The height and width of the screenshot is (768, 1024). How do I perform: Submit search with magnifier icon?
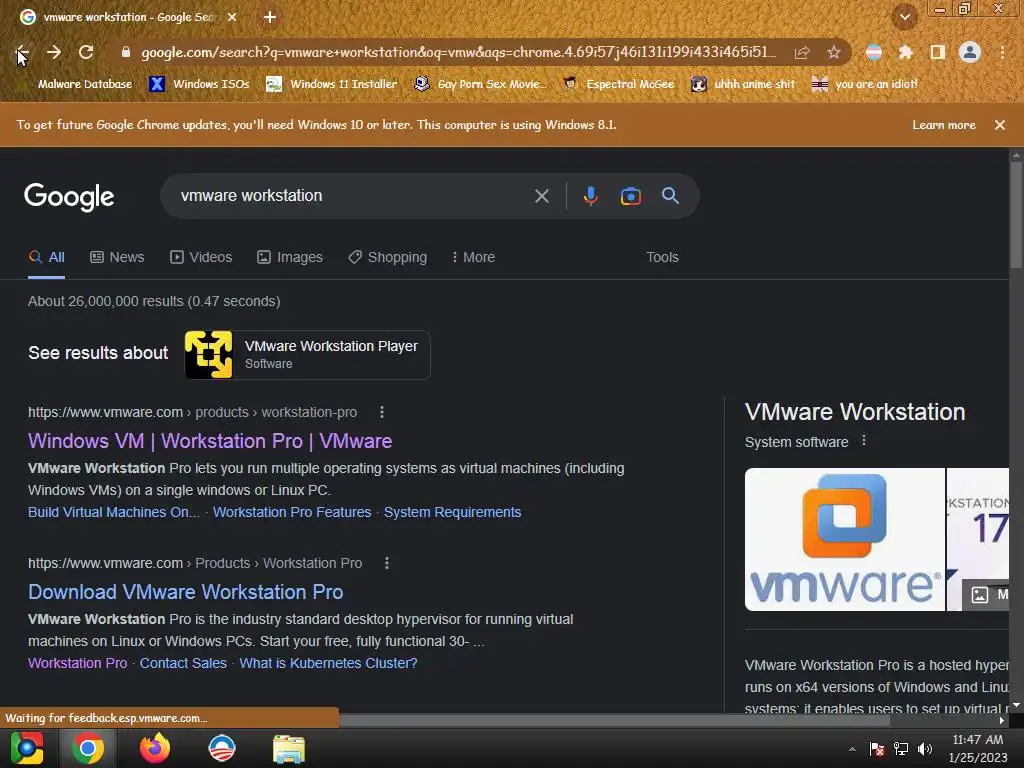tap(670, 196)
